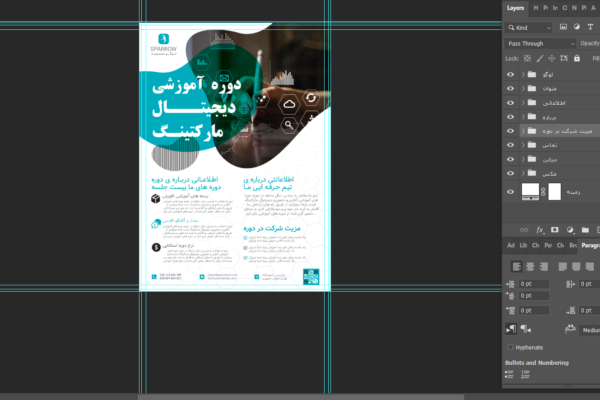Select left-to-right paragraph direction

pos(511,329)
